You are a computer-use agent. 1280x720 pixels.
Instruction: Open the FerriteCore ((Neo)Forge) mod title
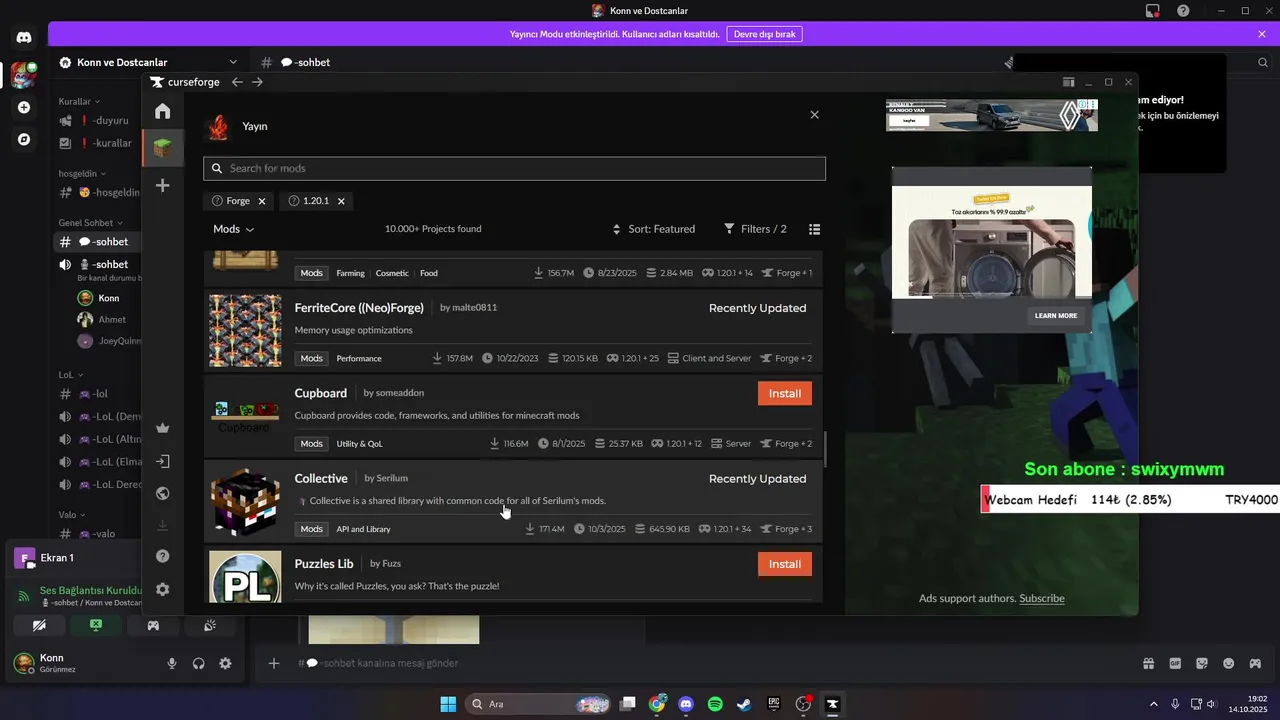coord(359,308)
